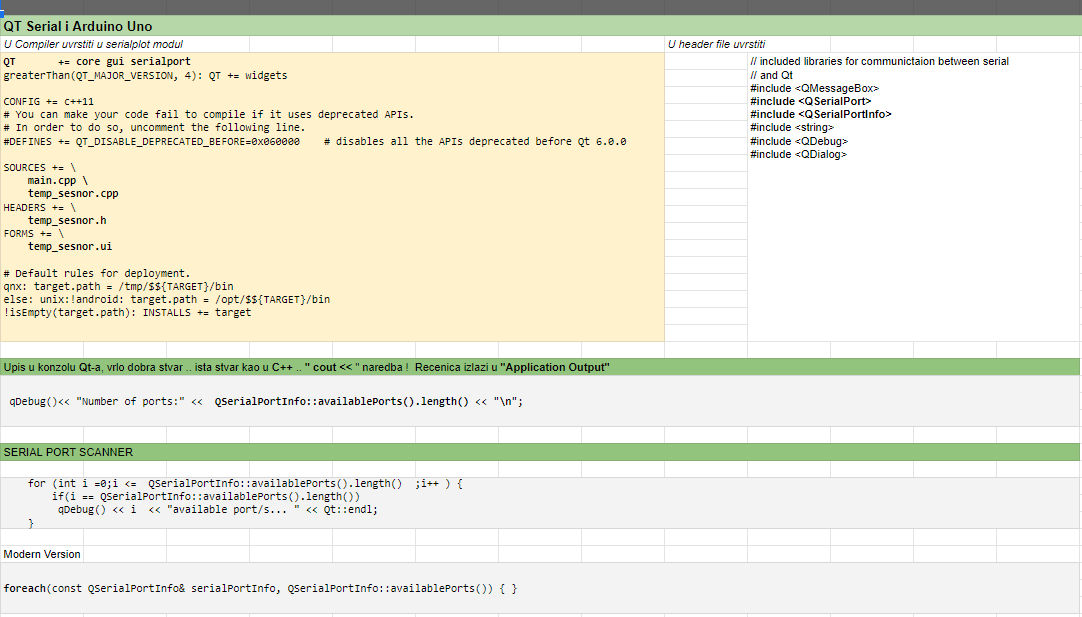Select the 'QT Serial i Arduino Uno' title cell
Screen dimensions: 1082x617
click(x=540, y=26)
